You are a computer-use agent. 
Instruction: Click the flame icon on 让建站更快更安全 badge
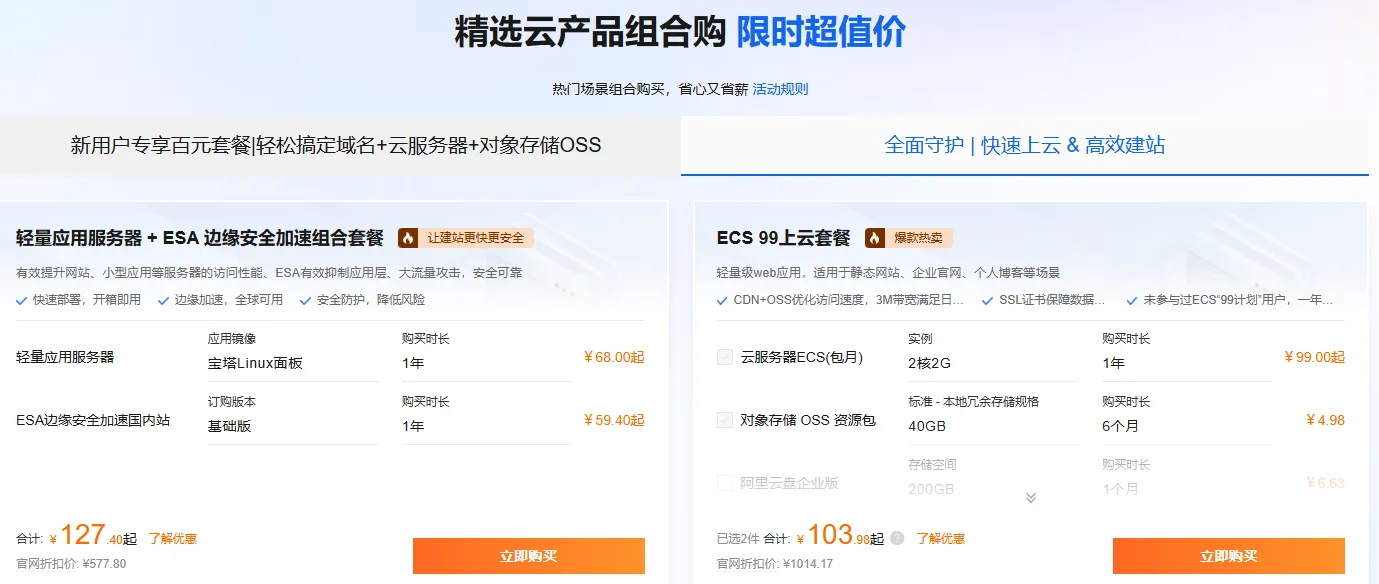tap(409, 238)
